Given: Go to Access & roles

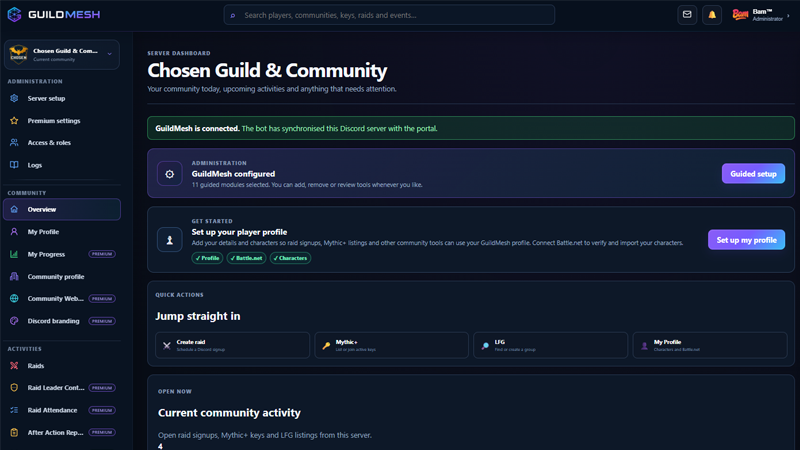Looking at the screenshot, I should (62, 143).
